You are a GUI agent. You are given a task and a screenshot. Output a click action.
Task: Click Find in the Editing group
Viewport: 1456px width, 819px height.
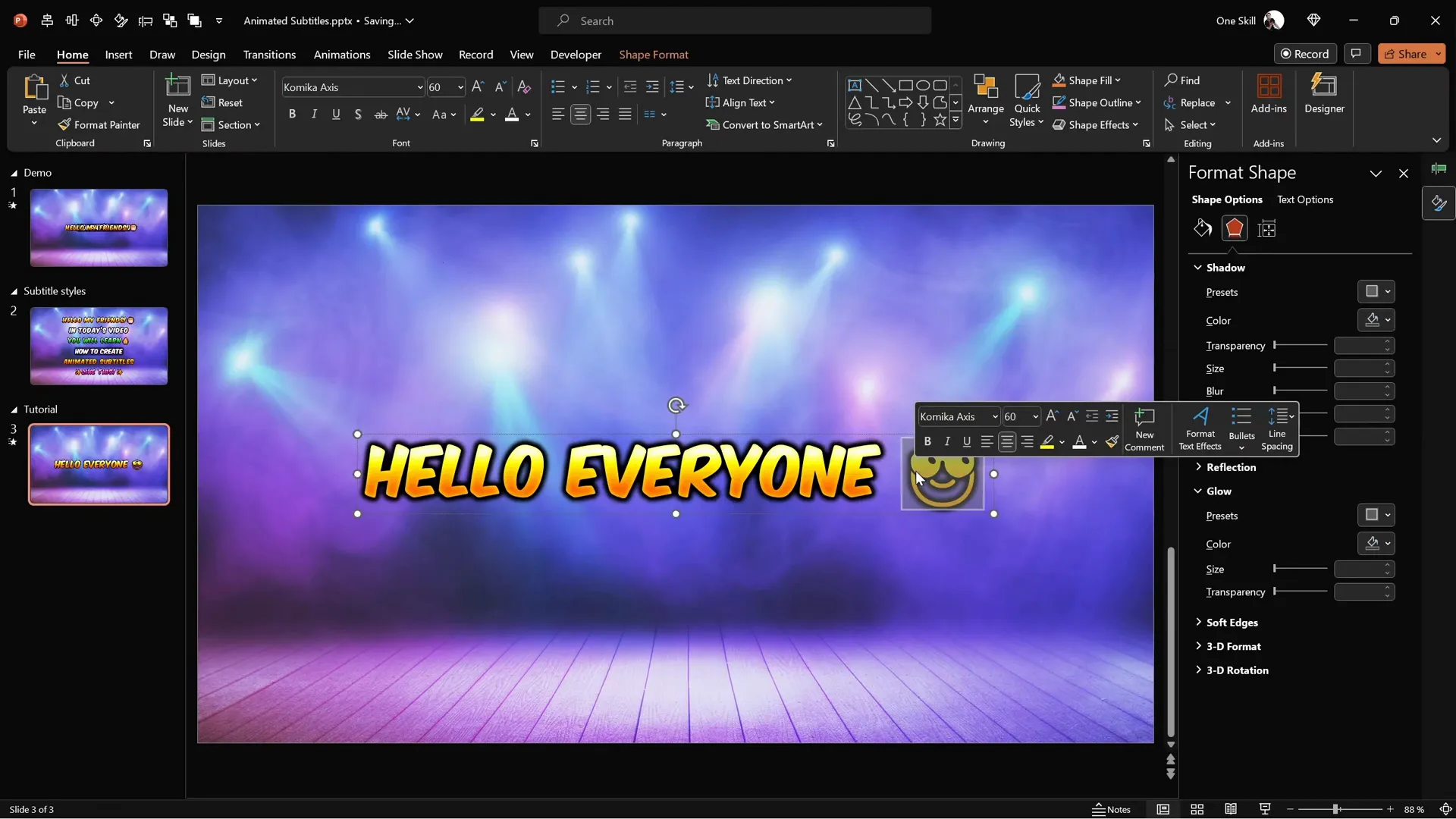click(x=1183, y=80)
